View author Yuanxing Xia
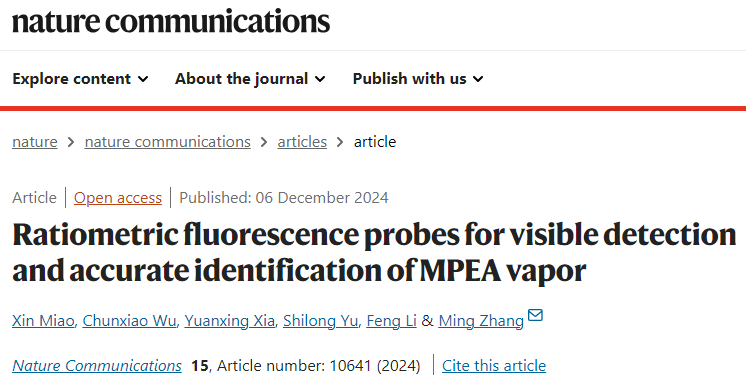Screen dimensions: 746x384 pos(230,321)
